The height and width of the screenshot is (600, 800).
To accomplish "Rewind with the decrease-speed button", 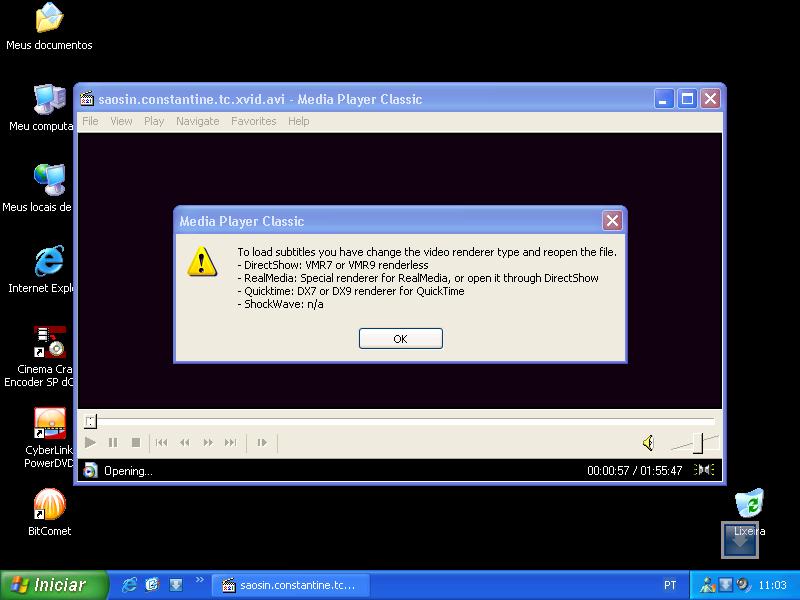I will (185, 442).
